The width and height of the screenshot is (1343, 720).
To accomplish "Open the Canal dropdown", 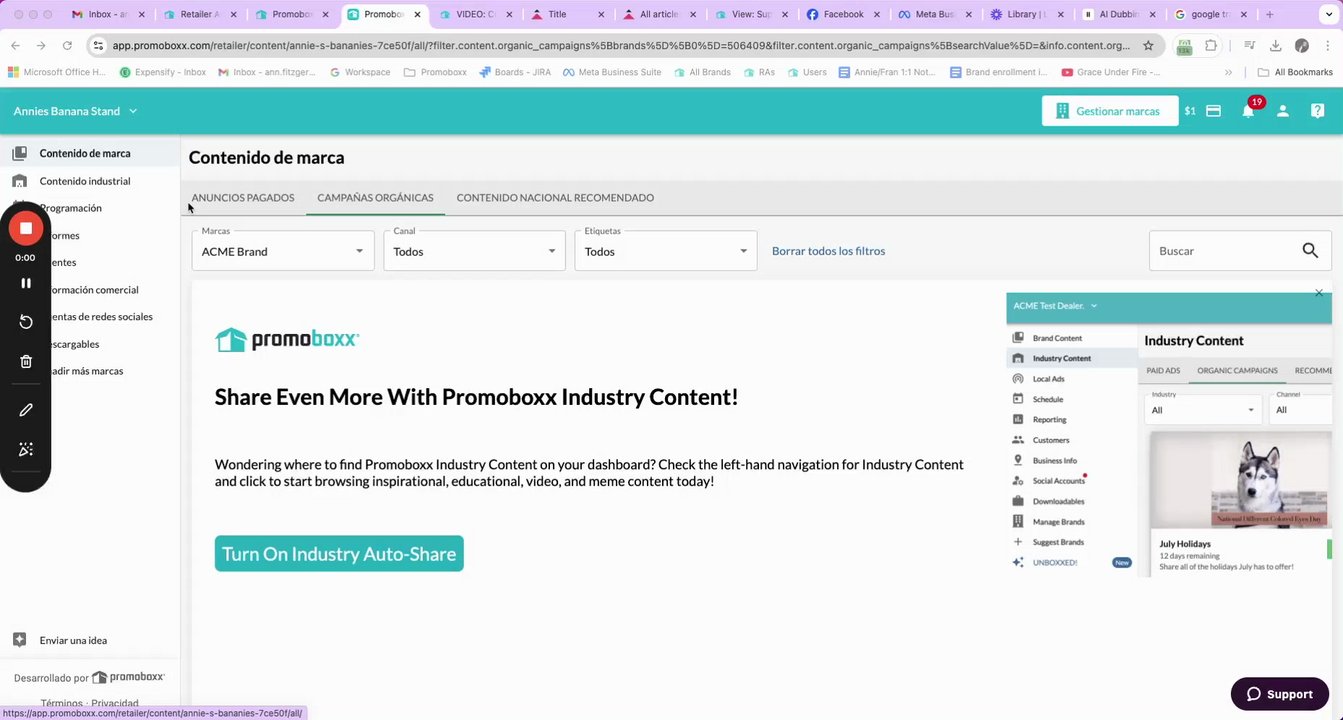I will pyautogui.click(x=474, y=251).
